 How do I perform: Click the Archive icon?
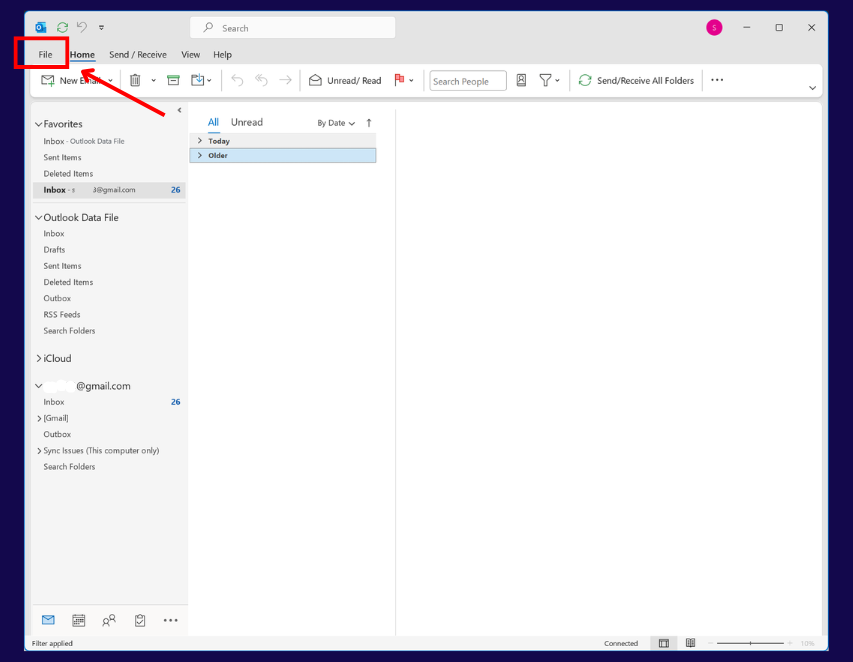173,81
